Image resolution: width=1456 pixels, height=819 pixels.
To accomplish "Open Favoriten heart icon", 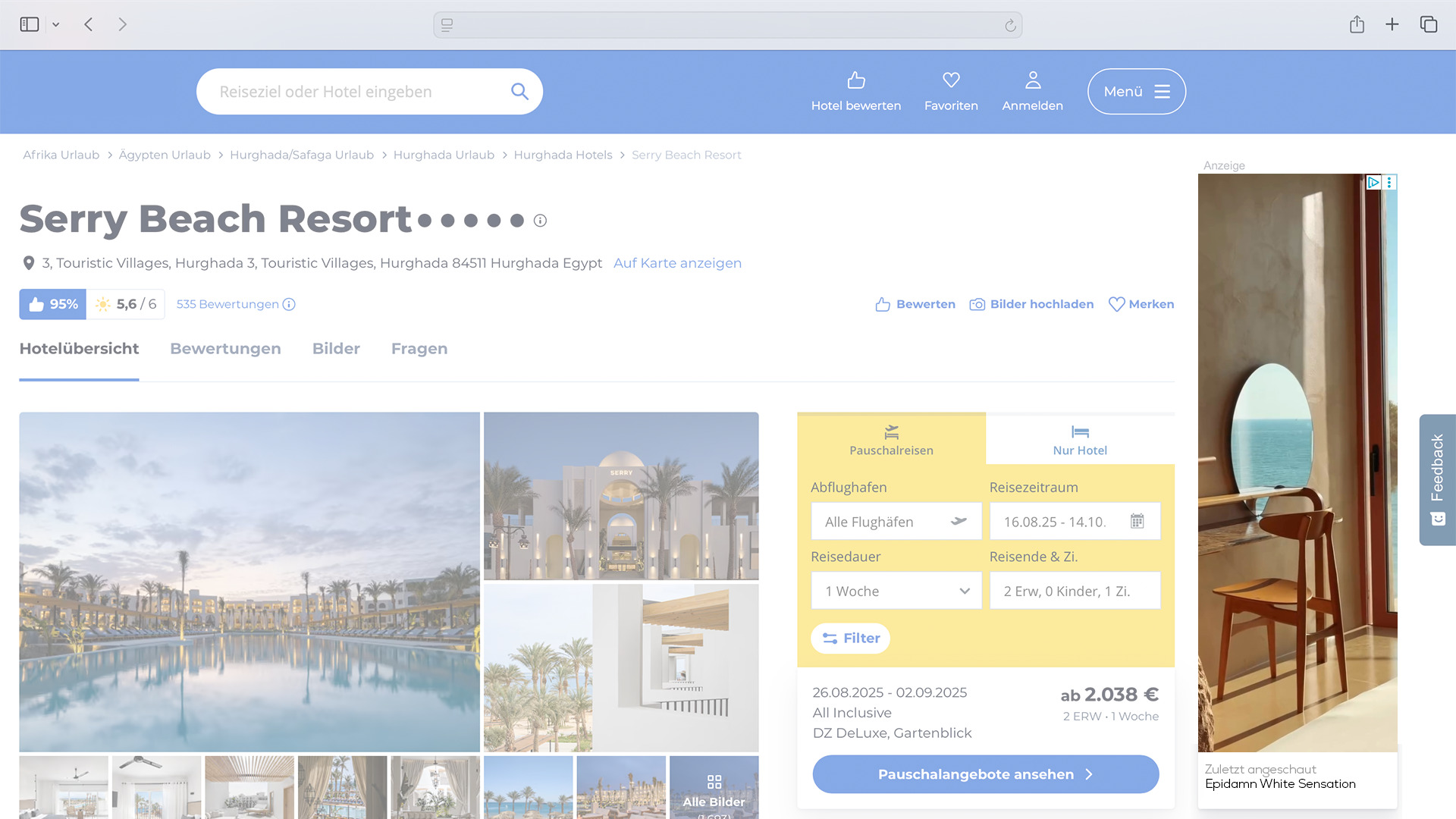I will pyautogui.click(x=951, y=80).
